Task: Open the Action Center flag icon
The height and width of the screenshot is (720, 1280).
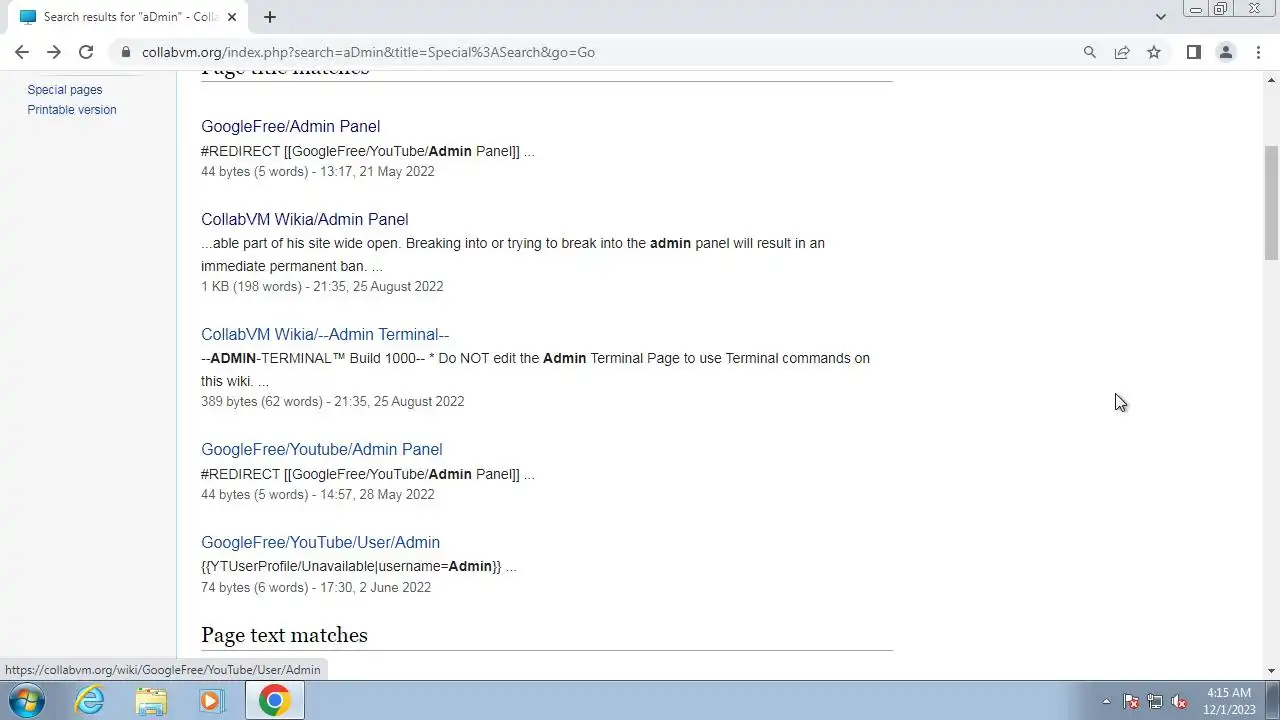Action: click(x=1131, y=701)
